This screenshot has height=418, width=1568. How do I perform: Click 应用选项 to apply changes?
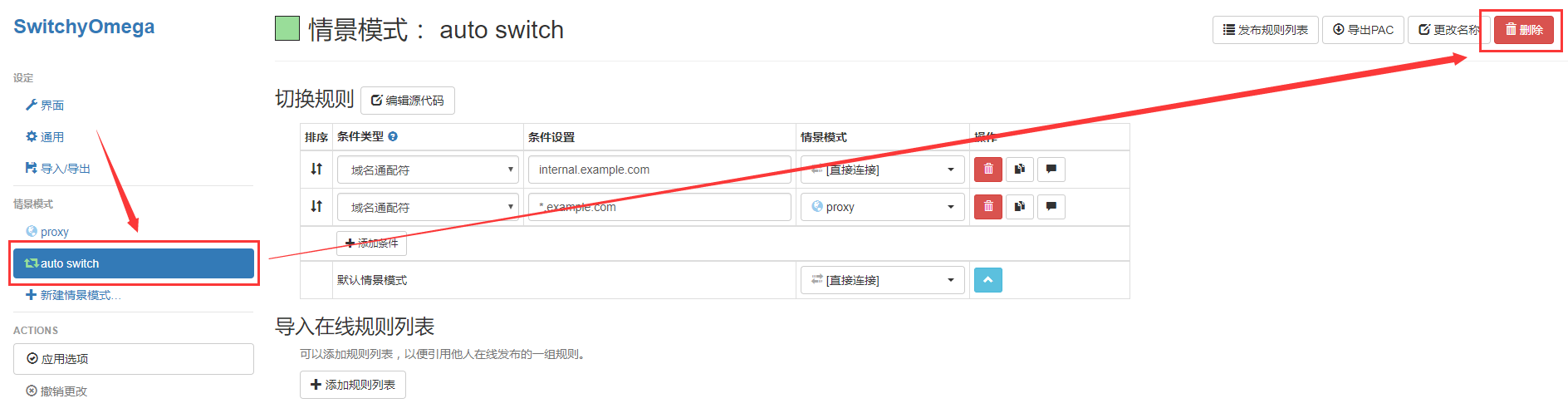pos(134,359)
